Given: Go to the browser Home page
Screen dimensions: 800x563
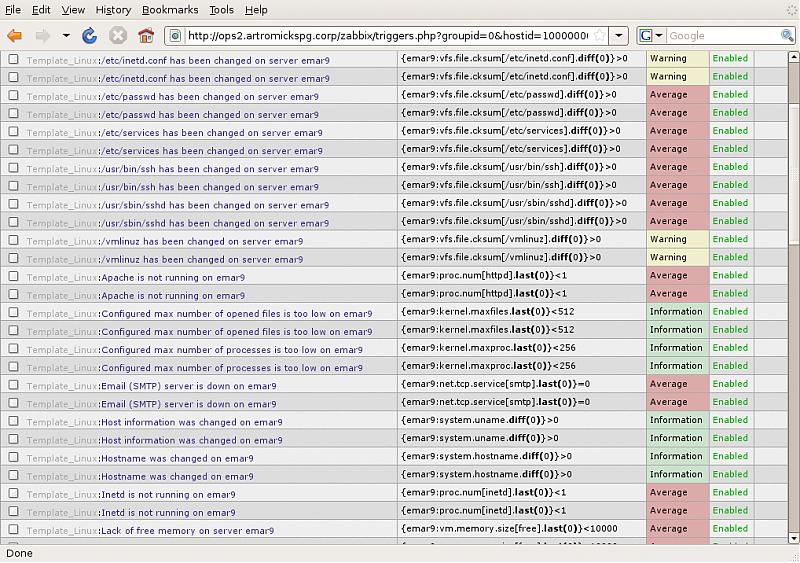Looking at the screenshot, I should point(146,35).
